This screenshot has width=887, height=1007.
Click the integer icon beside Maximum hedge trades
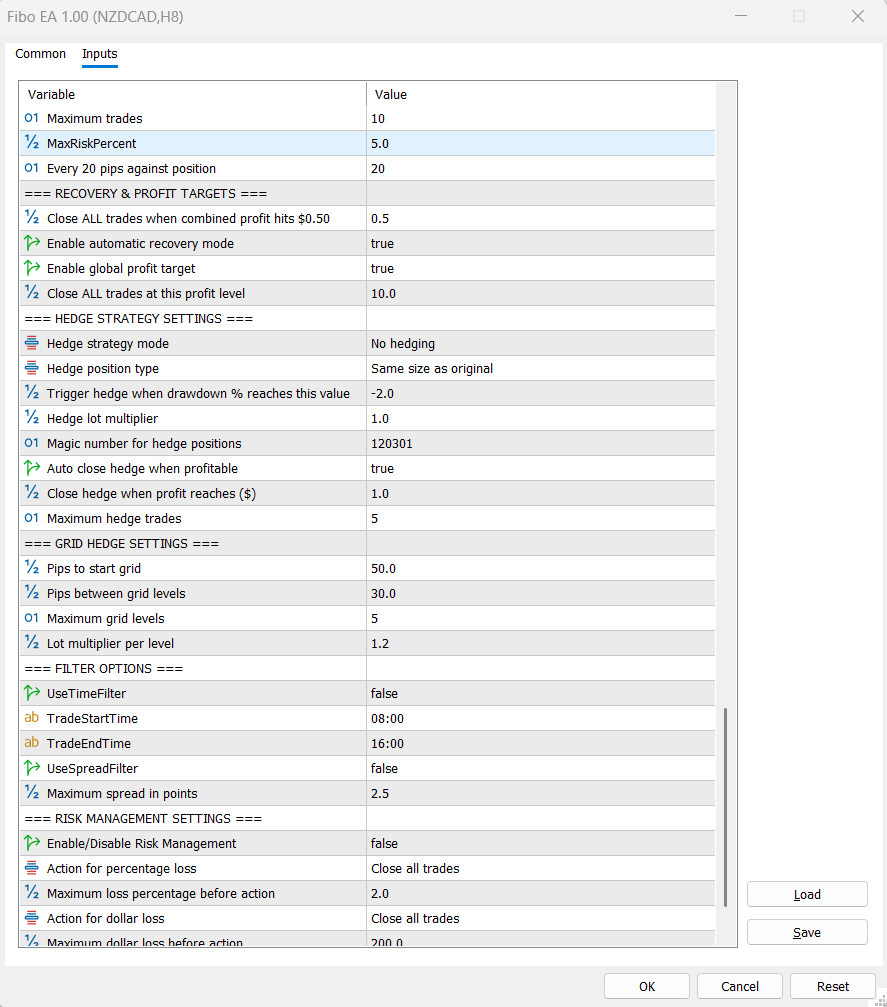31,518
